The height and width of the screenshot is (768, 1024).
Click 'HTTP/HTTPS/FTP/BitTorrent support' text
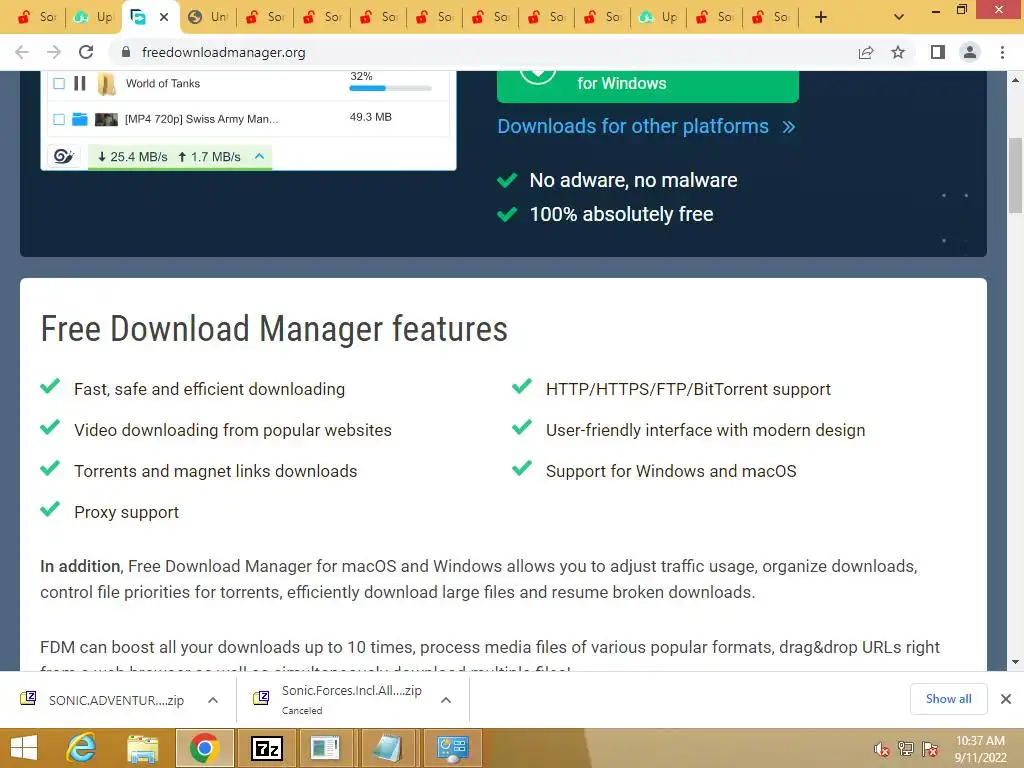point(688,389)
